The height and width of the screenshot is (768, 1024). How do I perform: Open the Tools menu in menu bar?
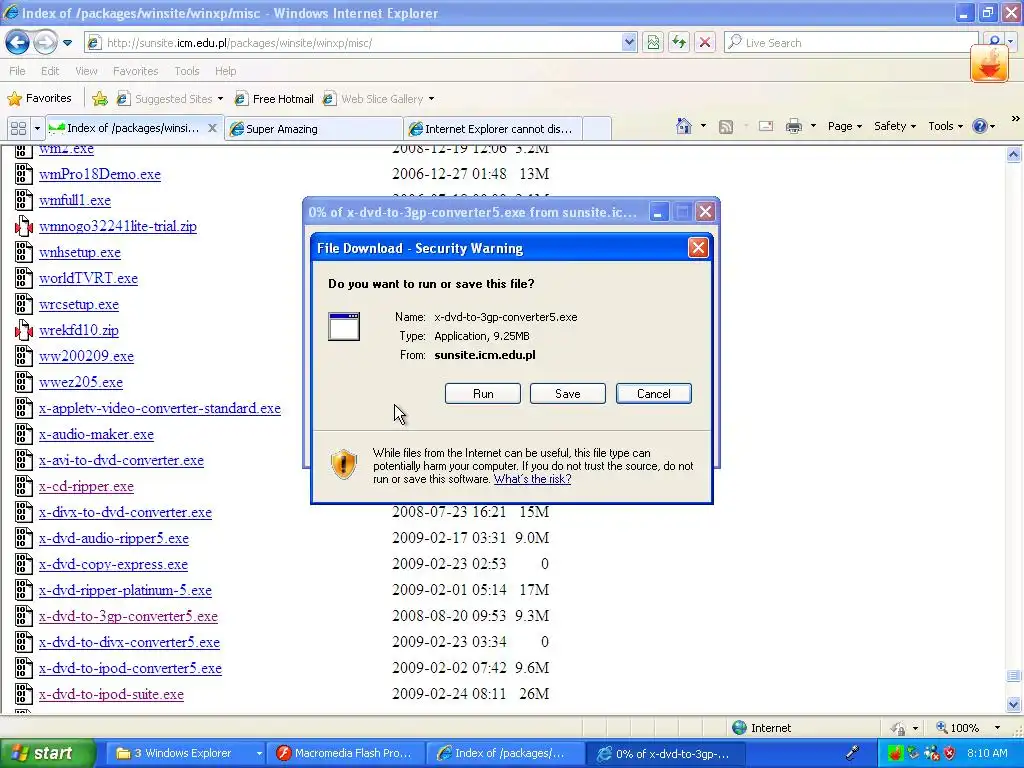[187, 71]
